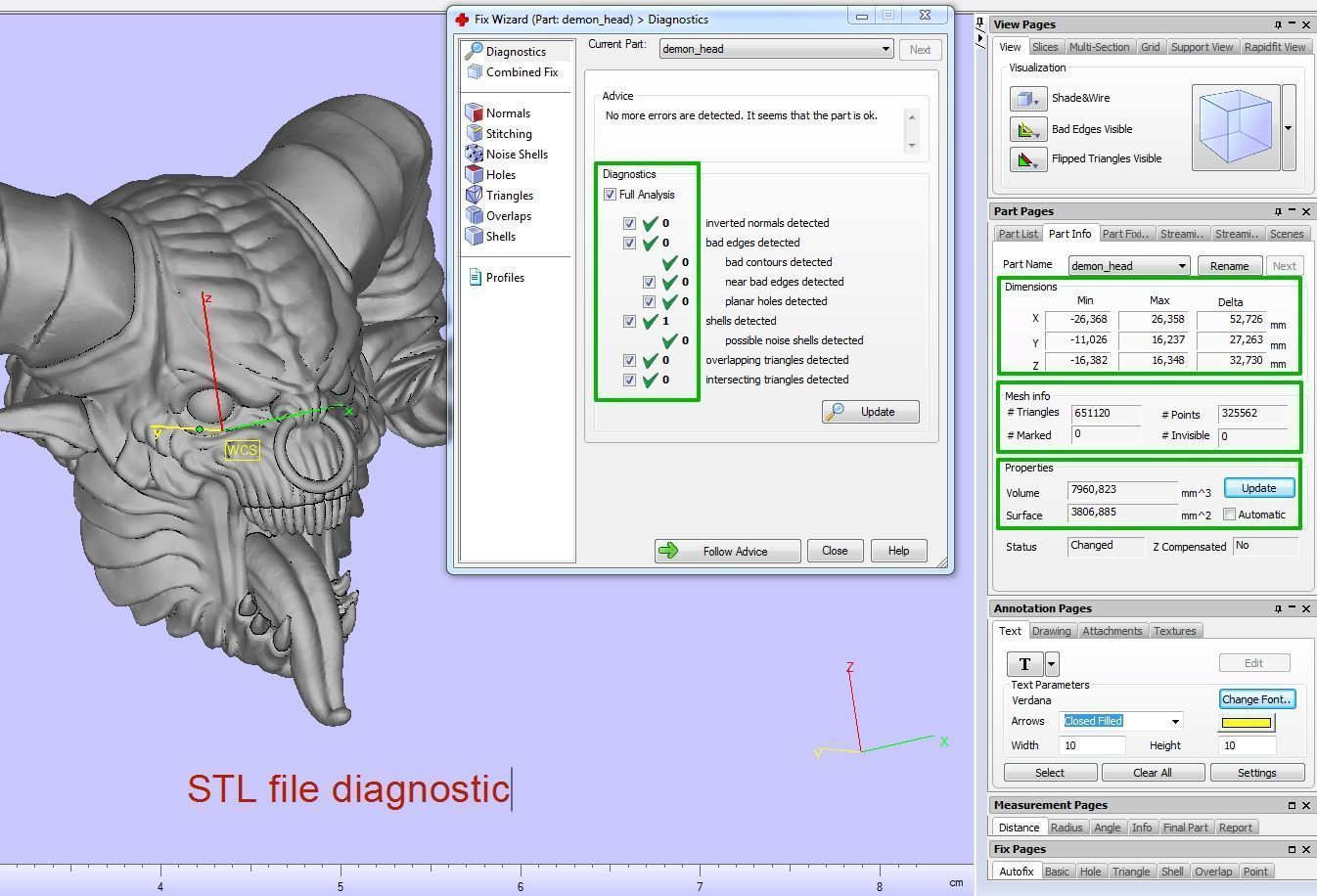This screenshot has height=896, width=1317.
Task: Open the Scenes tab
Action: (x=1287, y=234)
